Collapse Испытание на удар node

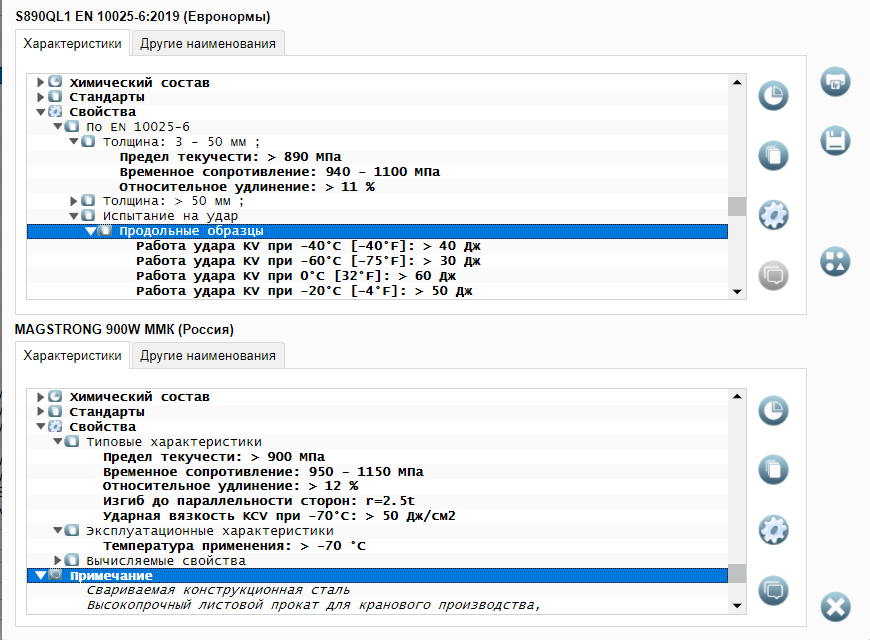pos(74,215)
